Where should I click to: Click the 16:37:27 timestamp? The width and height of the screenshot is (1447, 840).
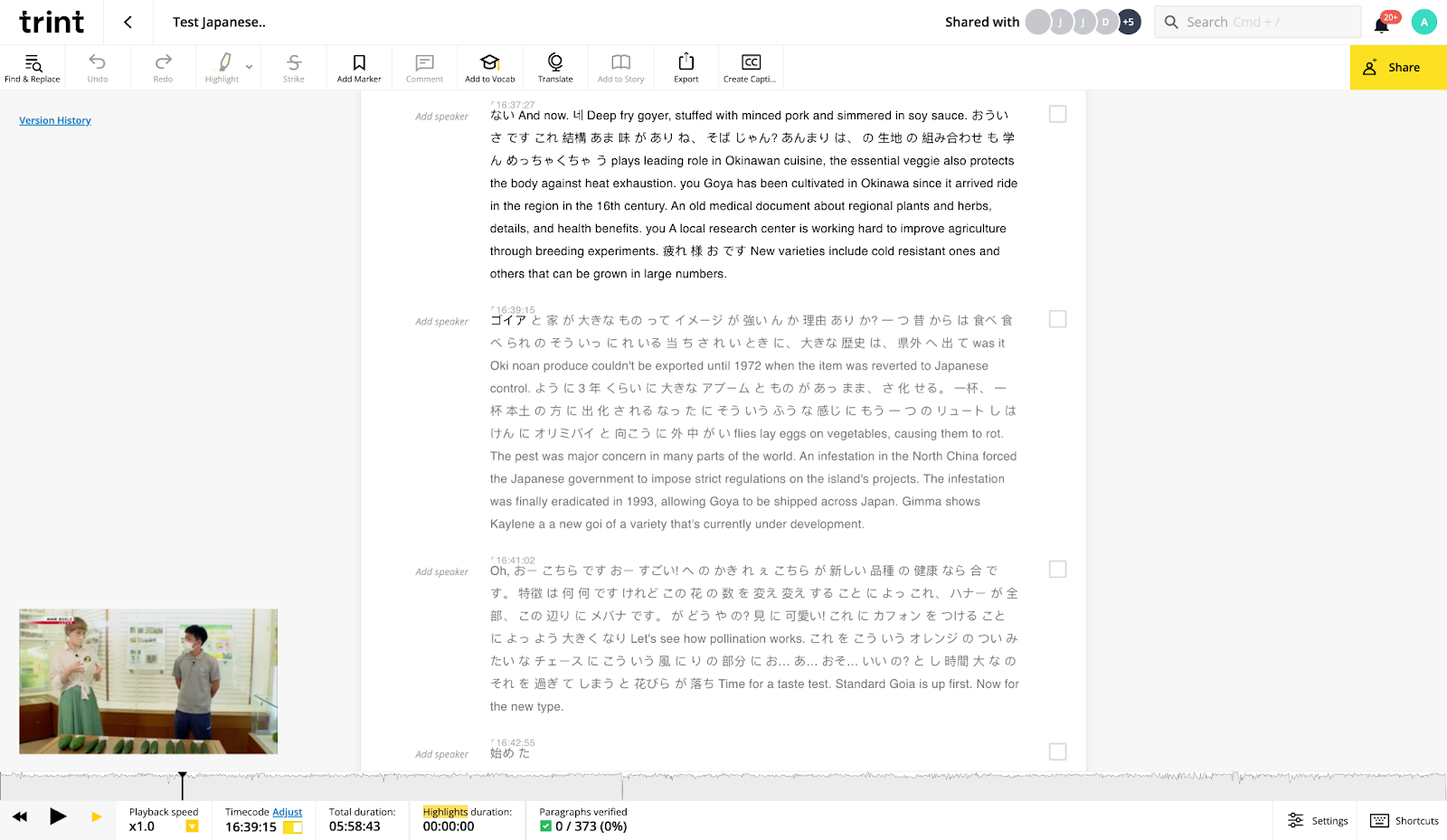(515, 105)
